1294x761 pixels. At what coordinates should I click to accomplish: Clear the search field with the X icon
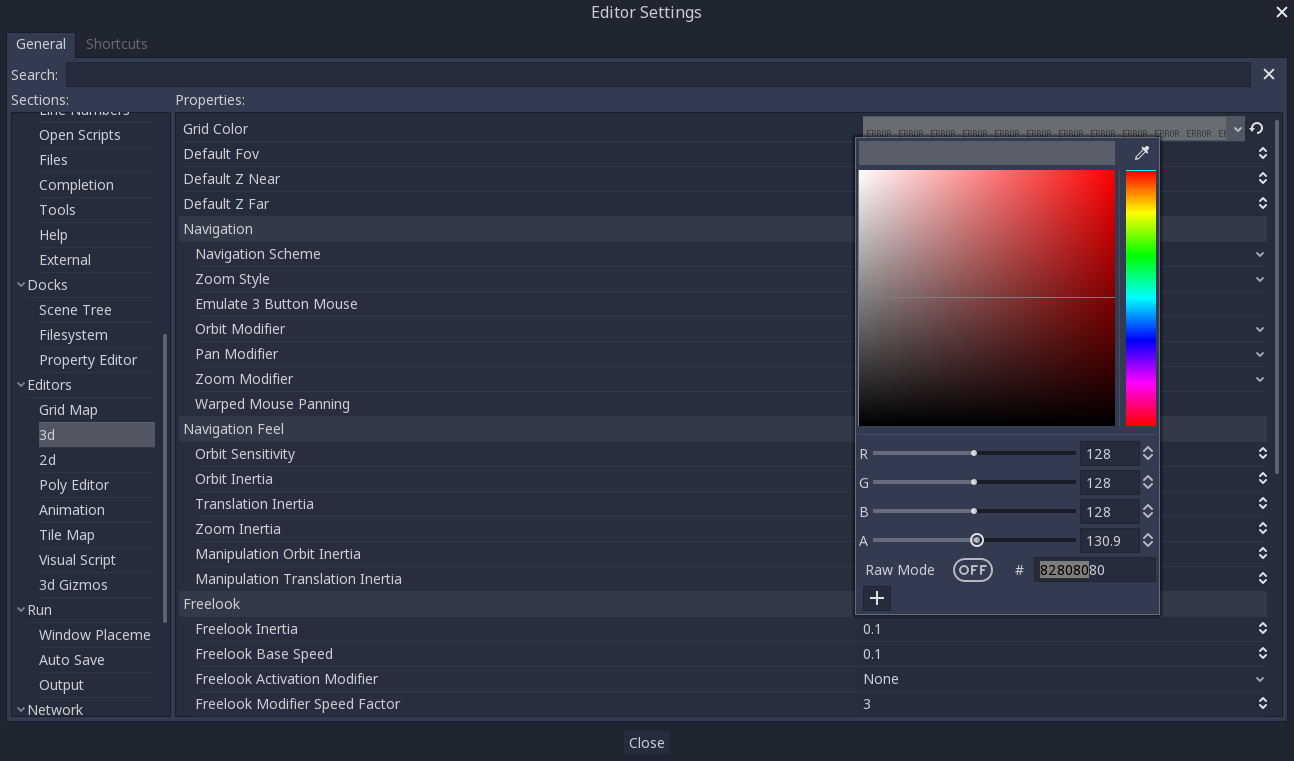pos(1269,73)
